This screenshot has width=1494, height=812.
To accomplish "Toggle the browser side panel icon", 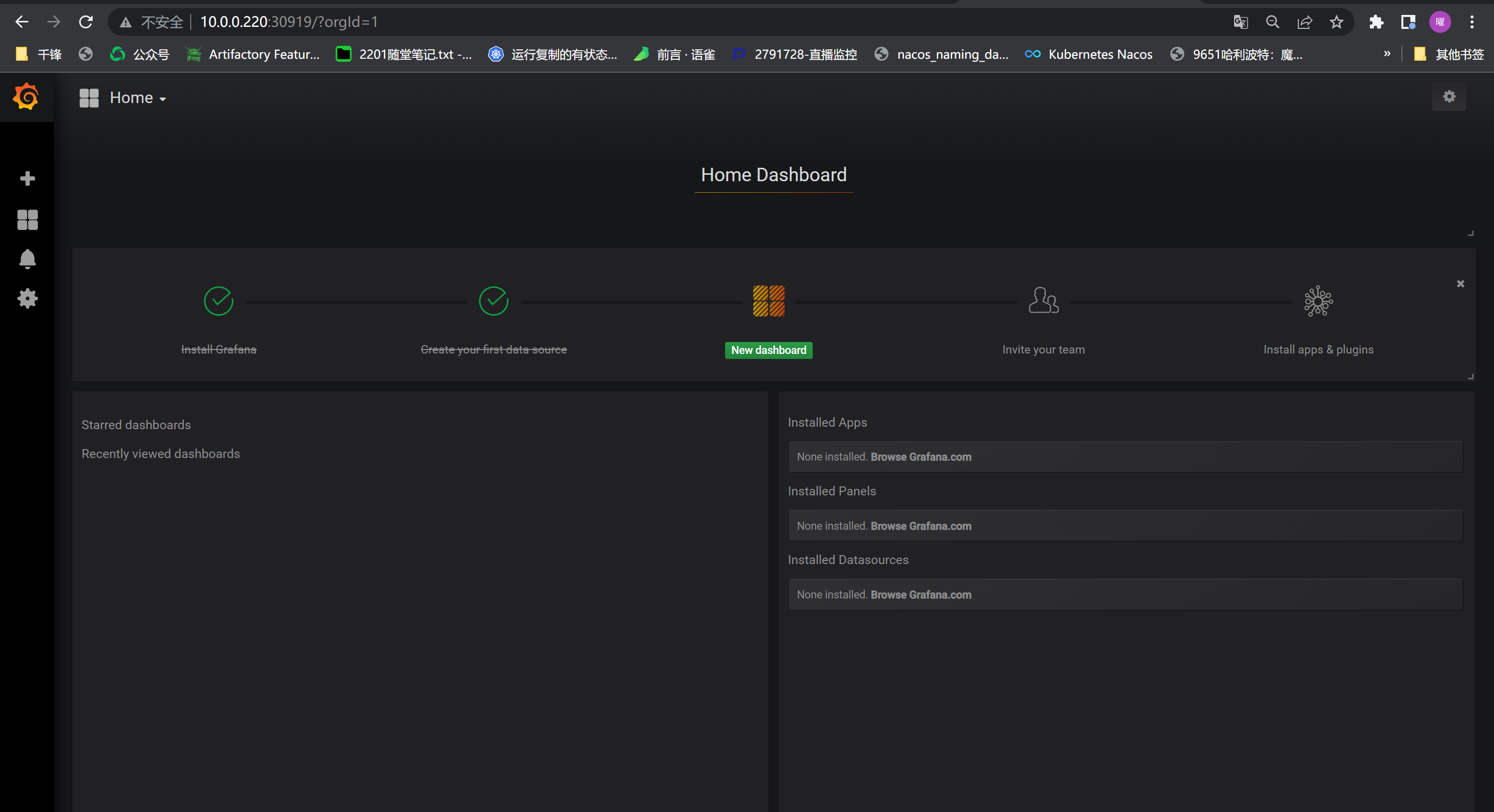I will (1408, 22).
